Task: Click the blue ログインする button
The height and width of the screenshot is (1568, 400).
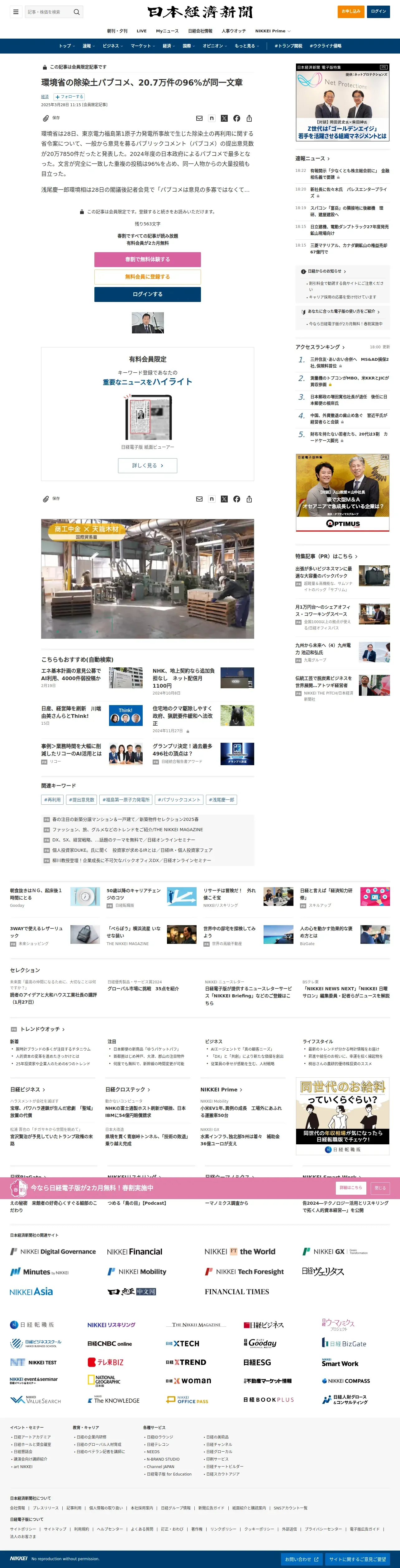Action: [x=147, y=294]
